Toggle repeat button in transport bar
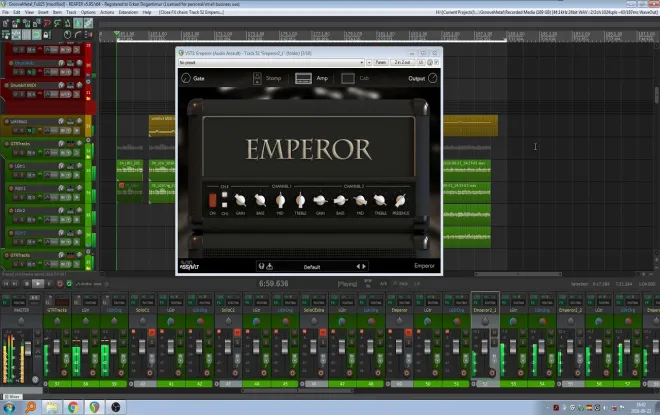This screenshot has height=415, width=660. click(69, 284)
